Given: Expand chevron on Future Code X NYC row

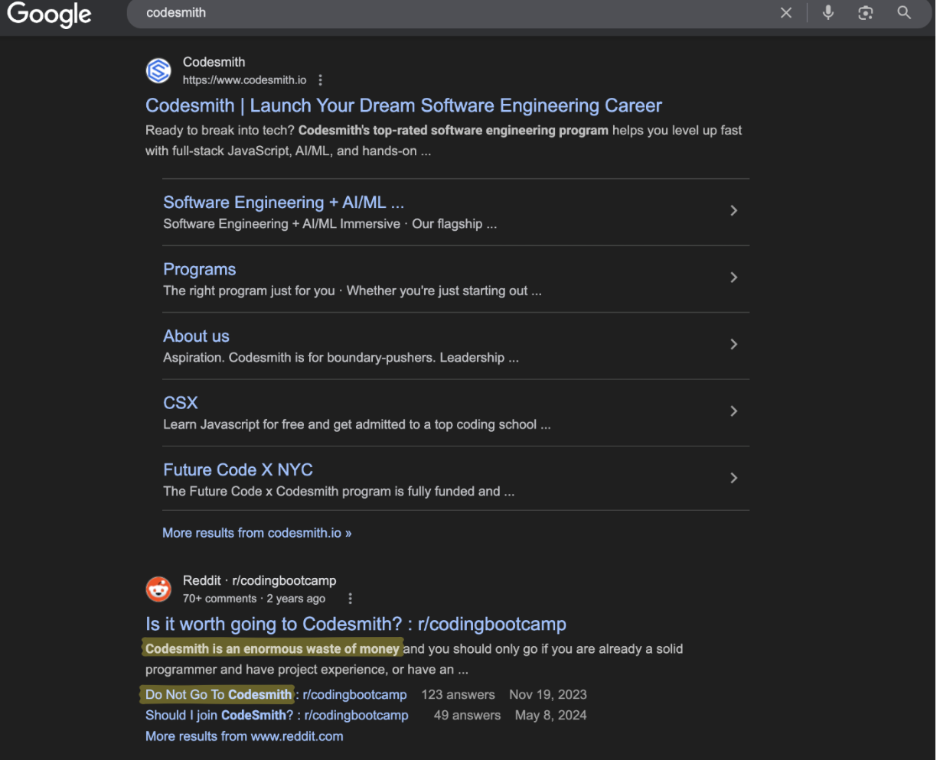Looking at the screenshot, I should tap(734, 478).
